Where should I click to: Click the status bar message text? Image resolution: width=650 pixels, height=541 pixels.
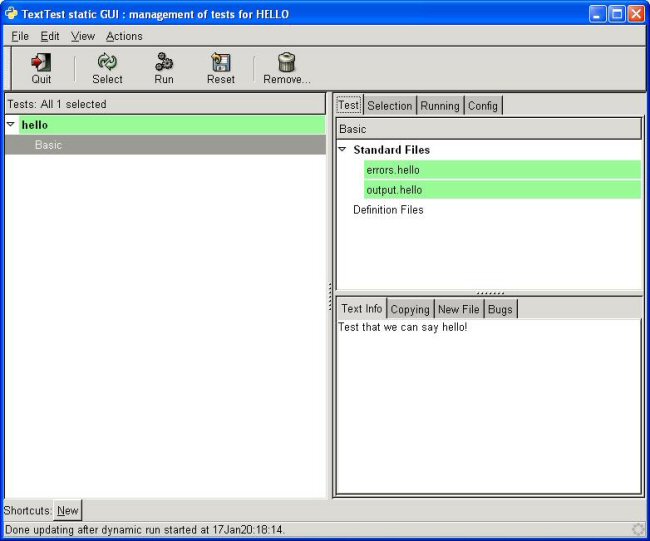(x=145, y=530)
